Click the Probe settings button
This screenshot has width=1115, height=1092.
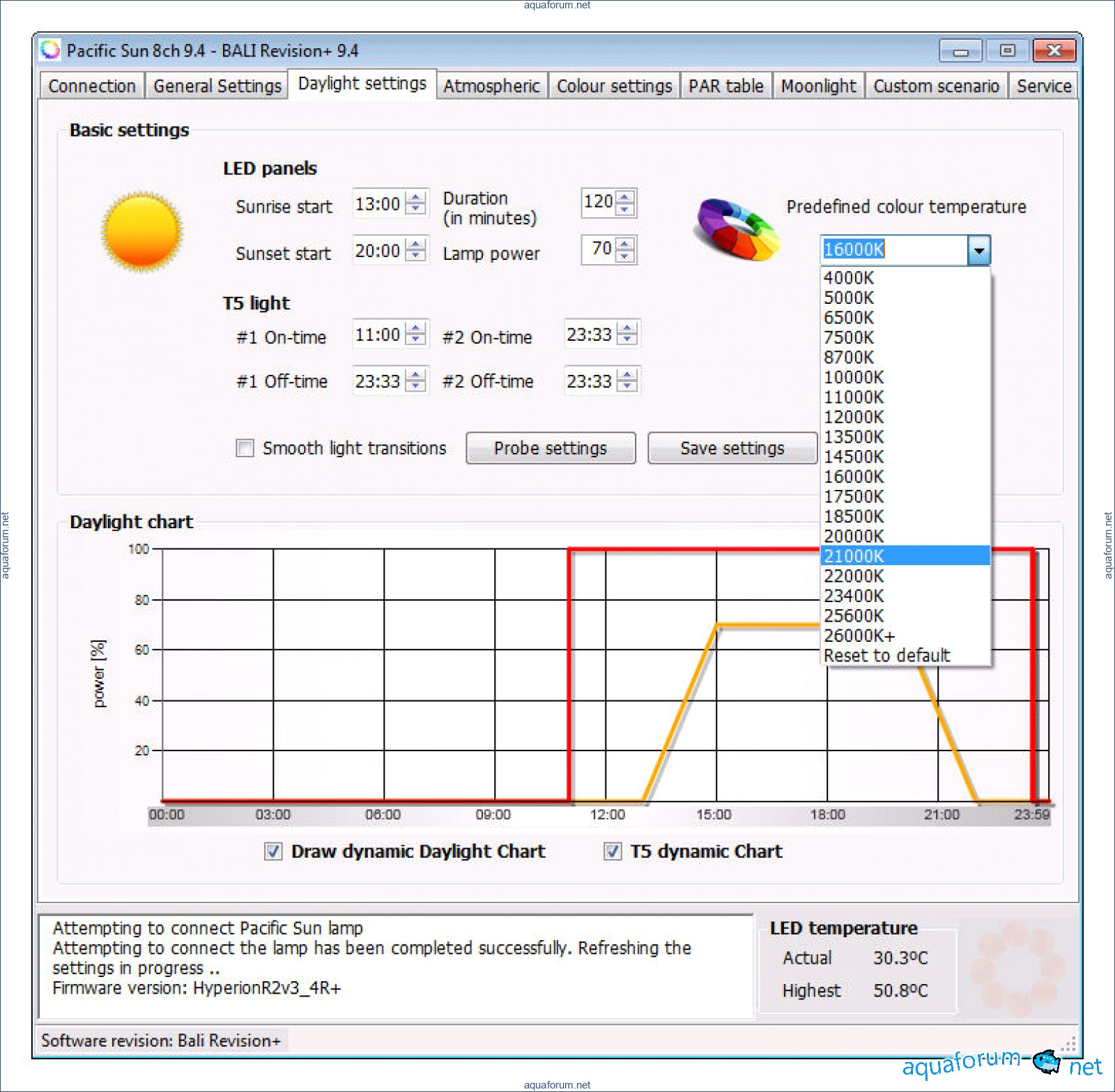tap(551, 448)
